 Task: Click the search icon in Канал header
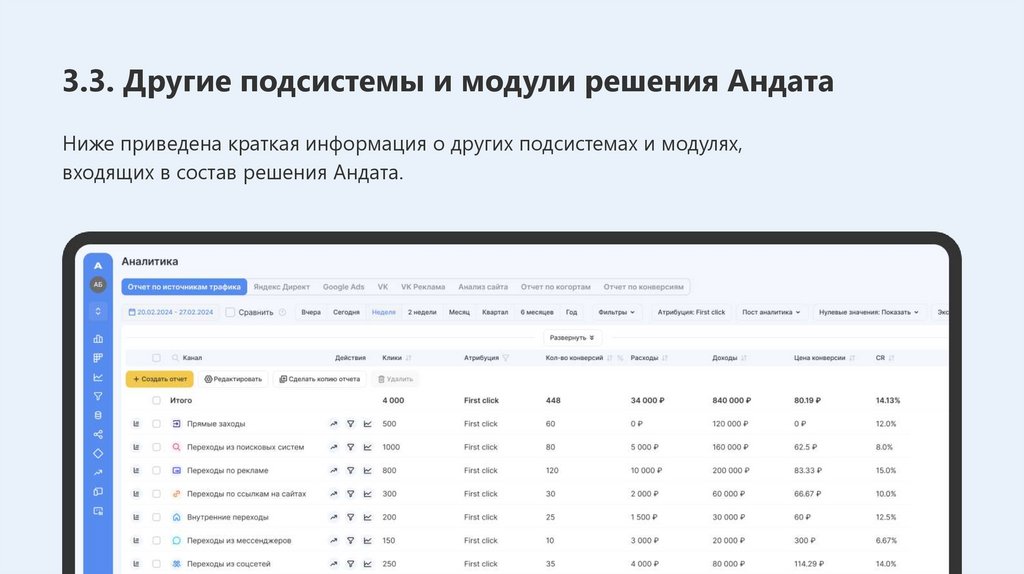coord(175,358)
